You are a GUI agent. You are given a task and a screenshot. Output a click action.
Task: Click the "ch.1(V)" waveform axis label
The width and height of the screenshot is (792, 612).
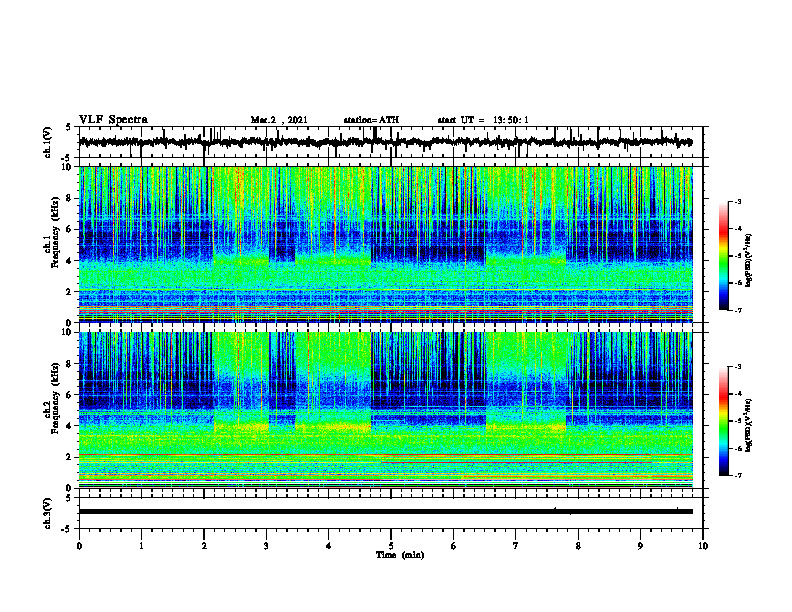[x=48, y=142]
